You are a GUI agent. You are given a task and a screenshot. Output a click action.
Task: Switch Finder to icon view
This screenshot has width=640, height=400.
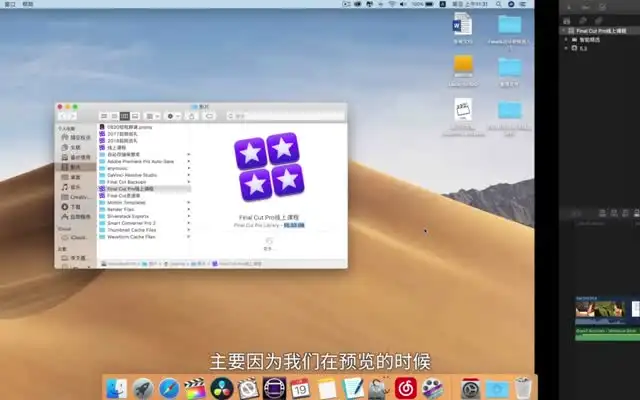pos(102,116)
